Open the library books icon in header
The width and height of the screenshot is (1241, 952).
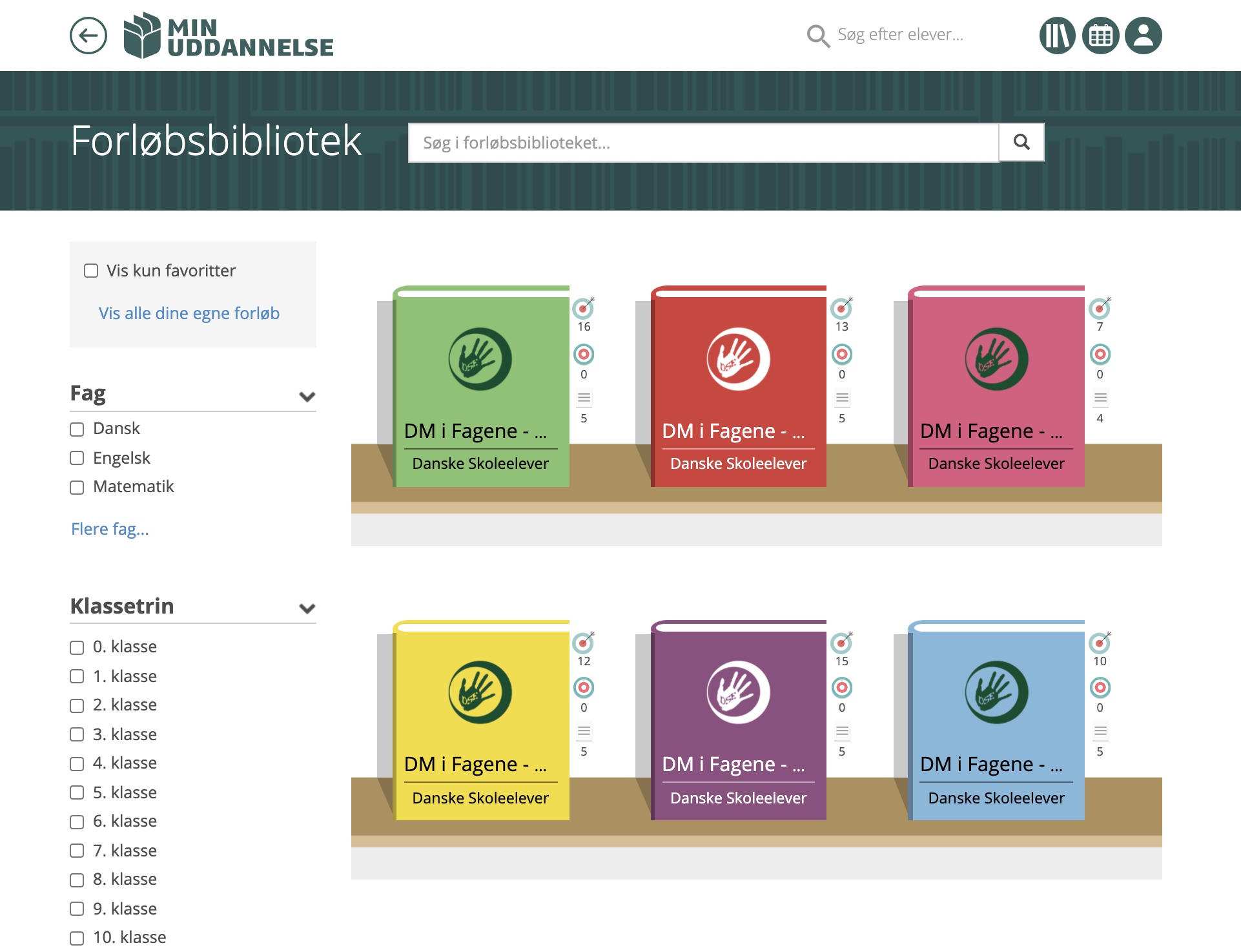coord(1057,36)
